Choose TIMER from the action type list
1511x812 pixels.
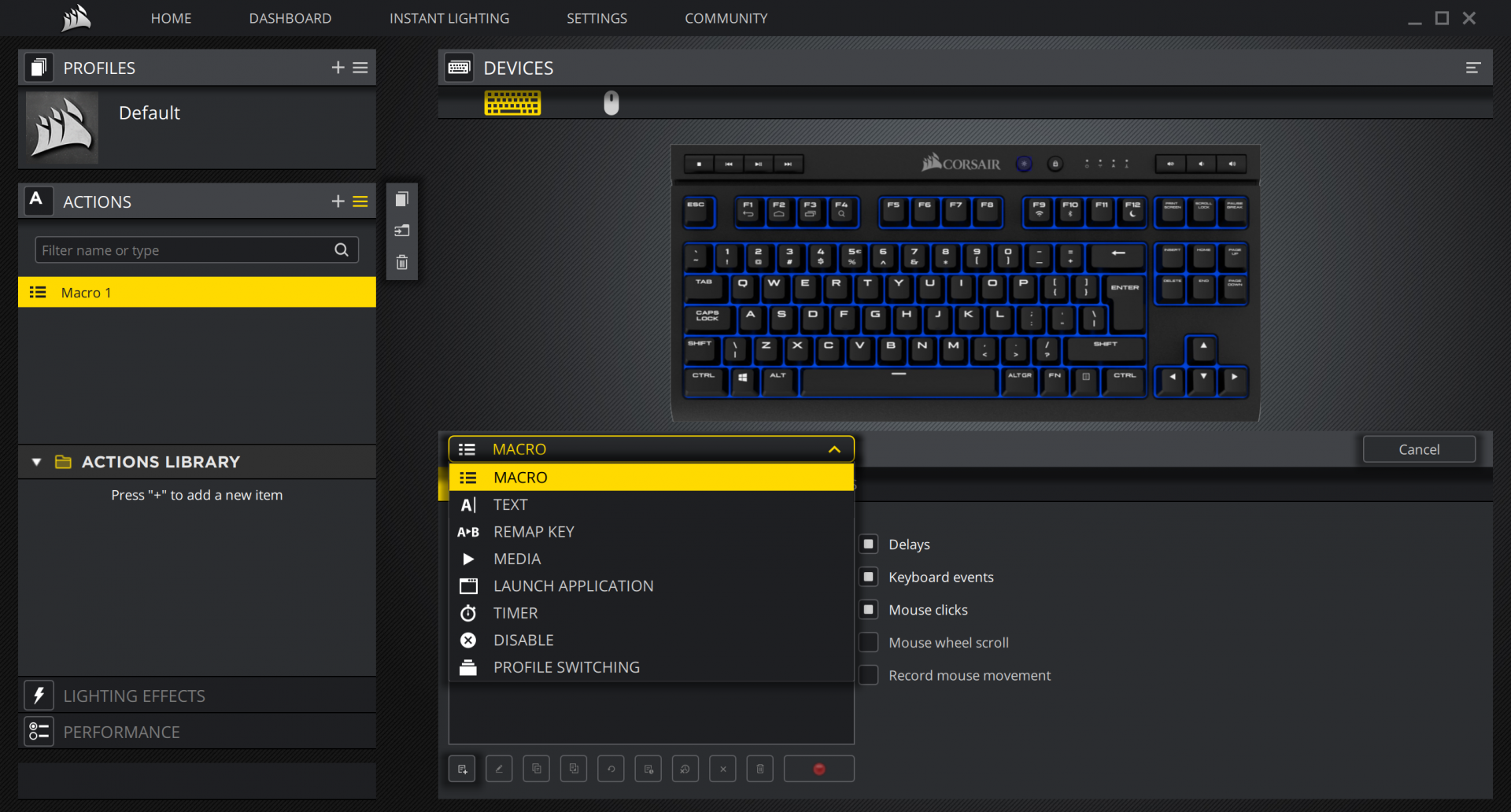tap(652, 613)
